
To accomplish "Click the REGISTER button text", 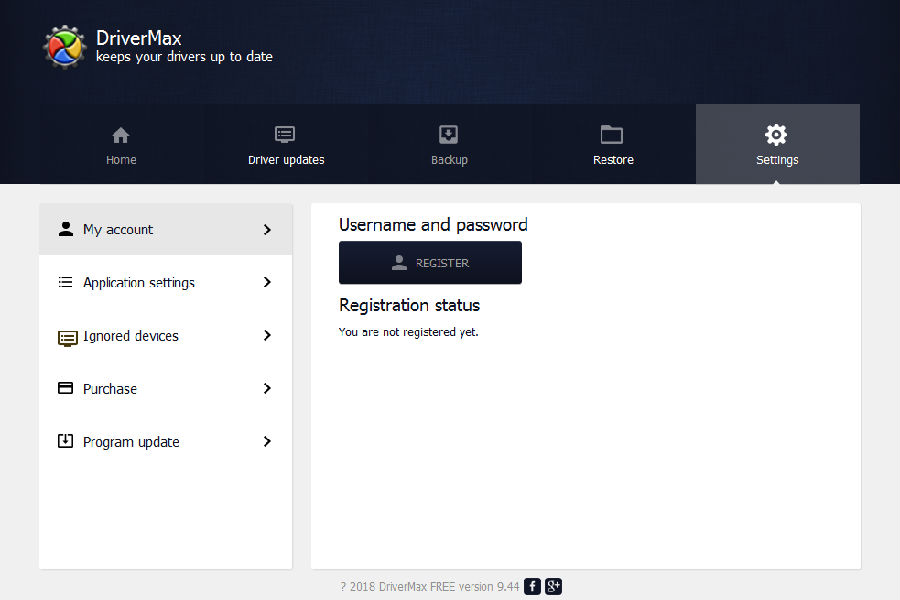I will click(442, 263).
